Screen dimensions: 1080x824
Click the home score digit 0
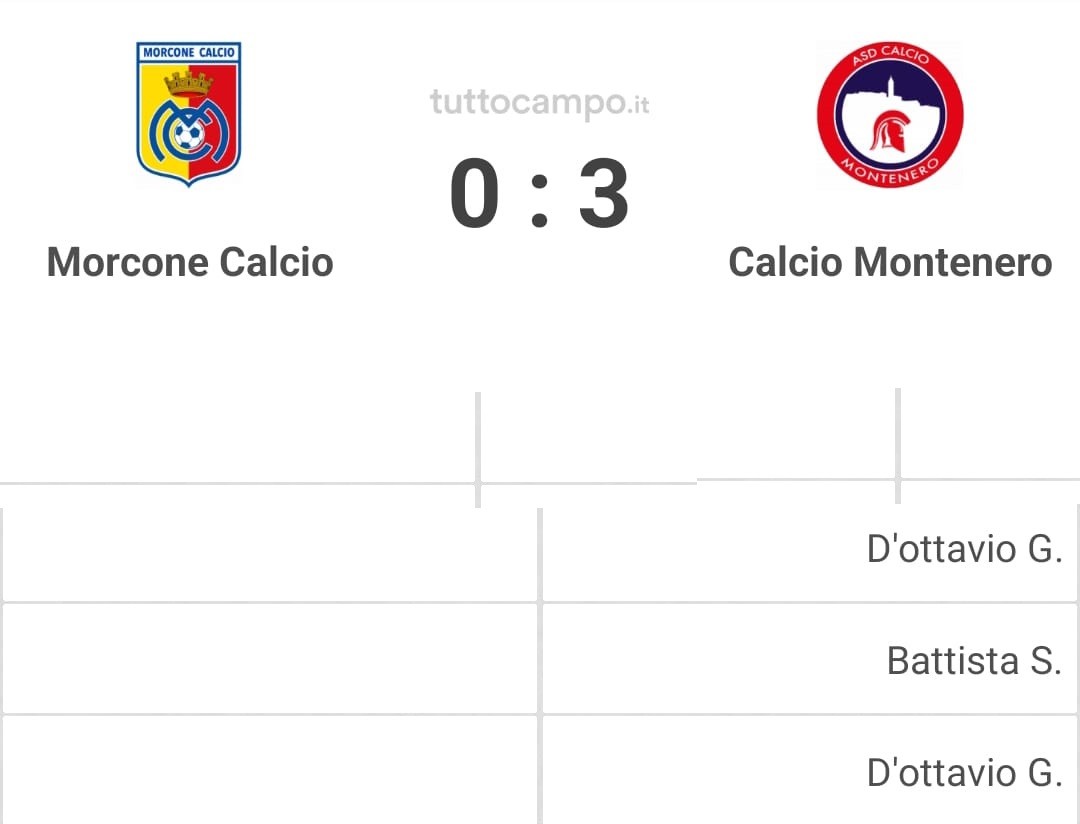tap(475, 194)
